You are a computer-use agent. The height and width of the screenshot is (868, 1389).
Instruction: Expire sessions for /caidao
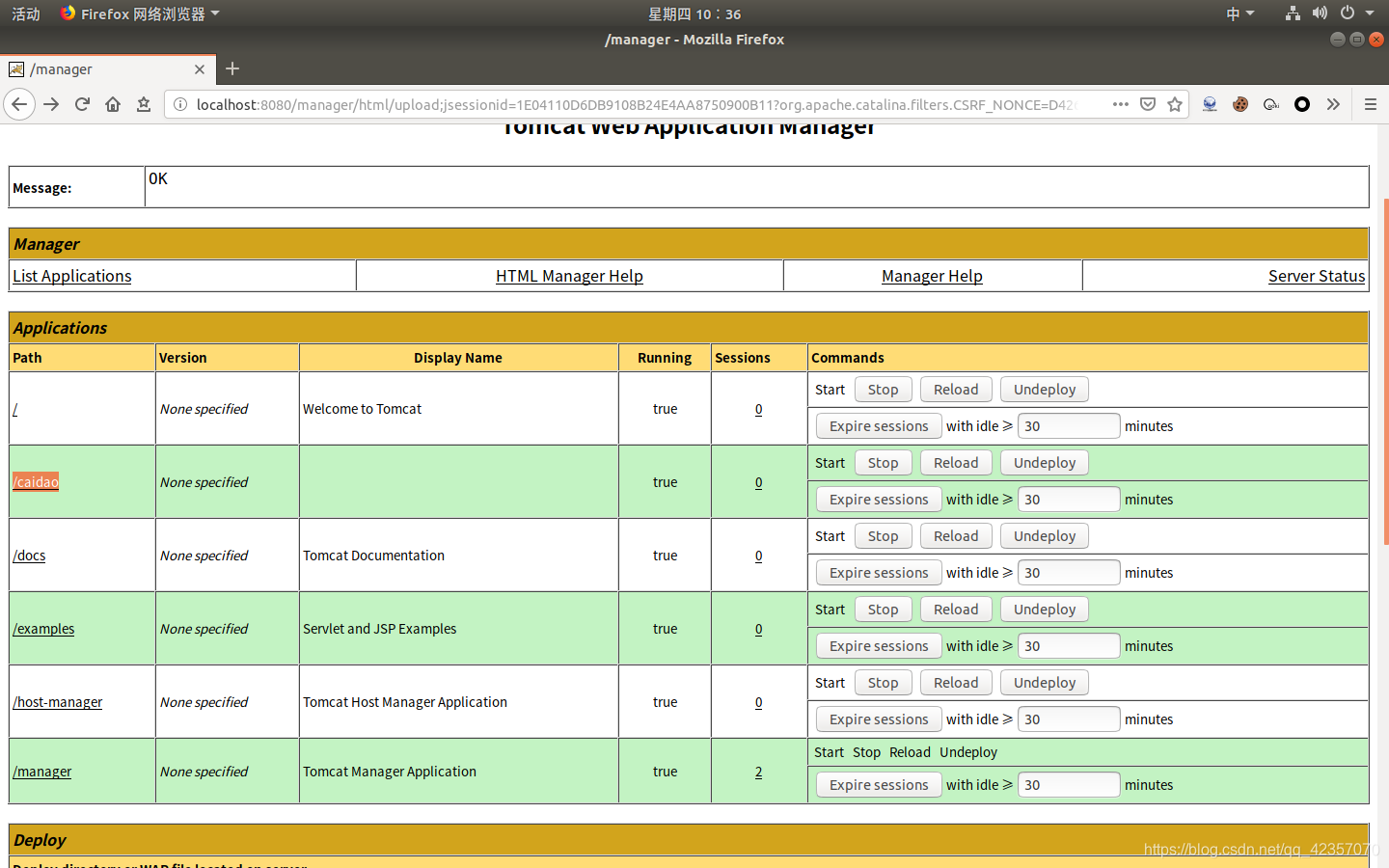(x=879, y=500)
